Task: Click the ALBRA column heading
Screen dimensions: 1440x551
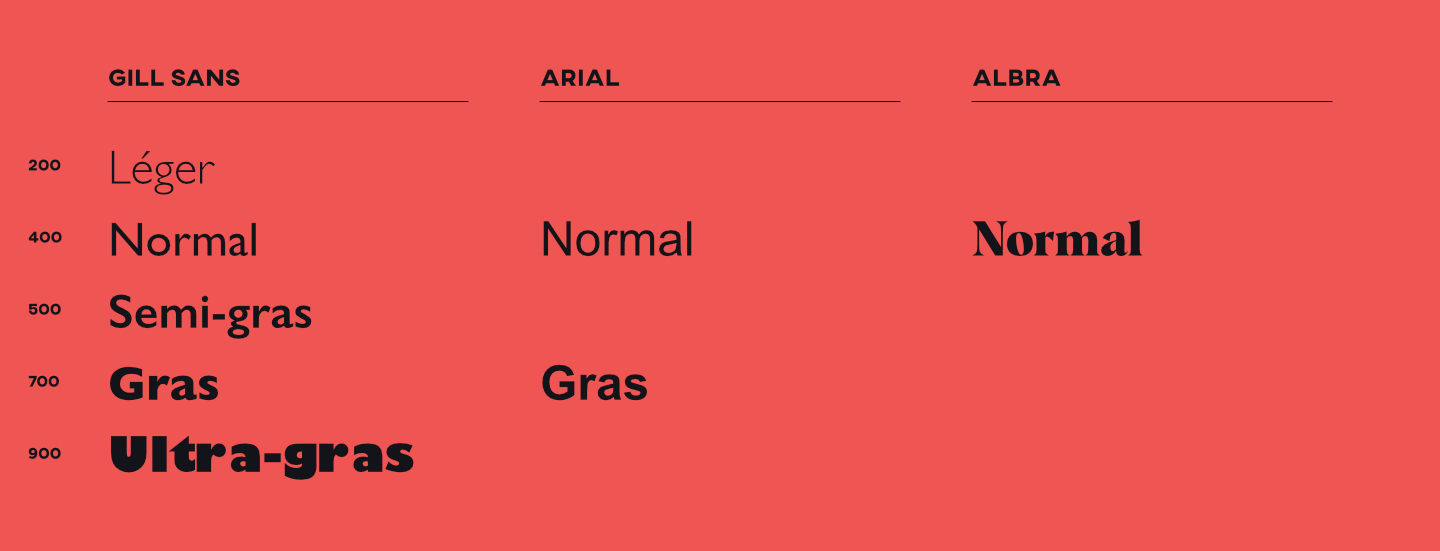Action: 1016,78
